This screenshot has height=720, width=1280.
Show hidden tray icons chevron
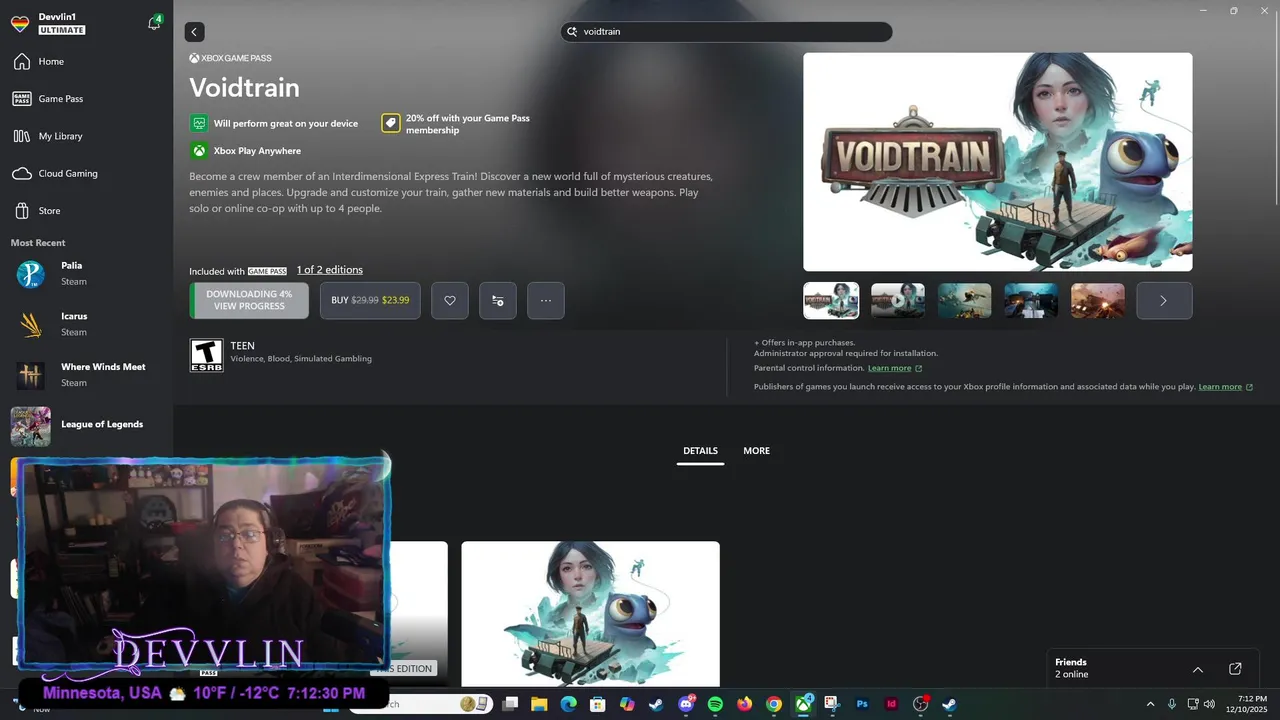[1150, 704]
